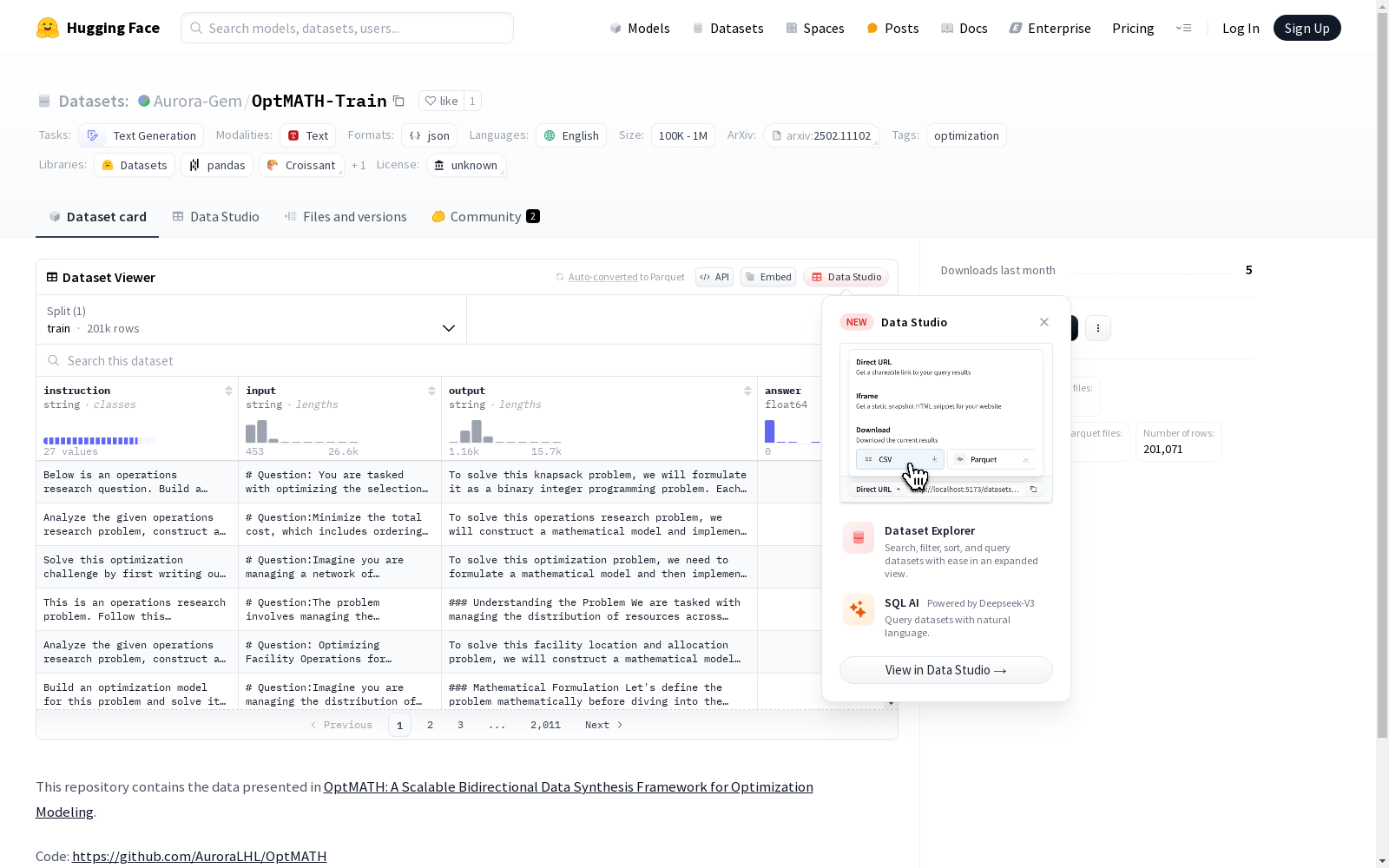Click the input column lengths histogram

[302, 431]
